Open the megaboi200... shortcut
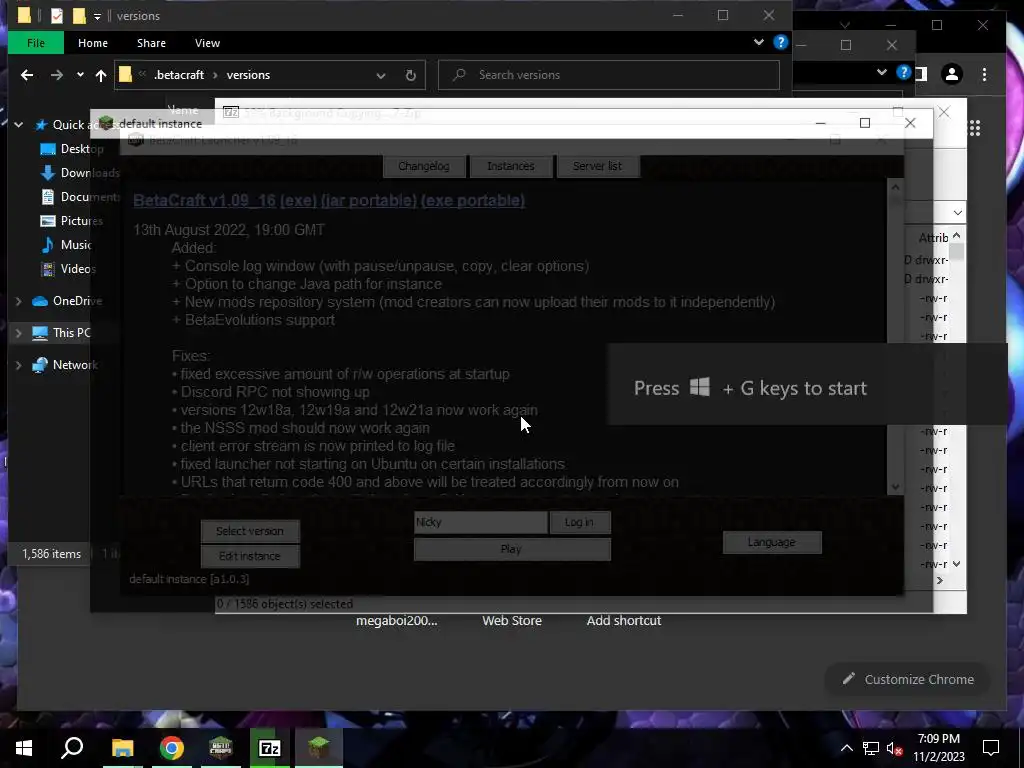The width and height of the screenshot is (1024, 768). click(396, 620)
